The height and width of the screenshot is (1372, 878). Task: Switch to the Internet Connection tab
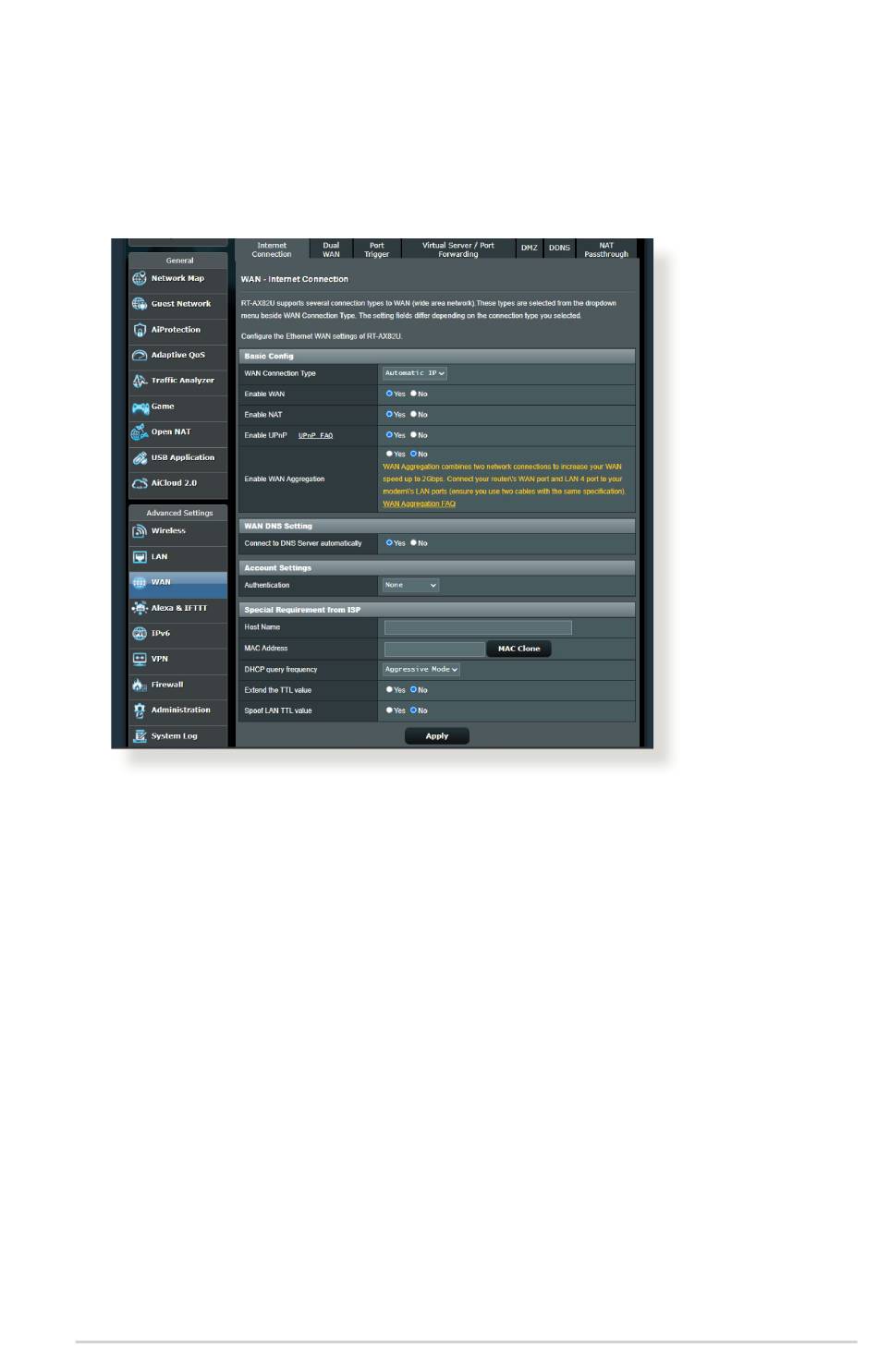272,249
